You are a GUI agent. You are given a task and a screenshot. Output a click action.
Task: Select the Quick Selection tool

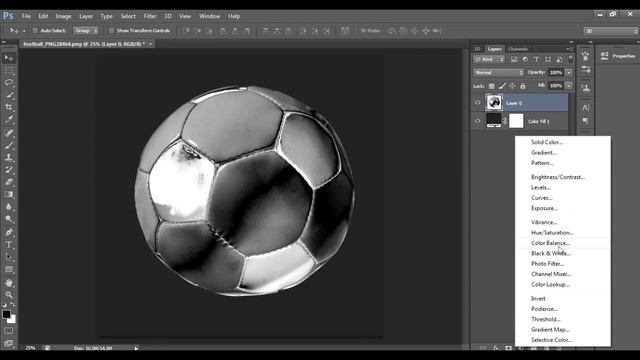click(9, 95)
